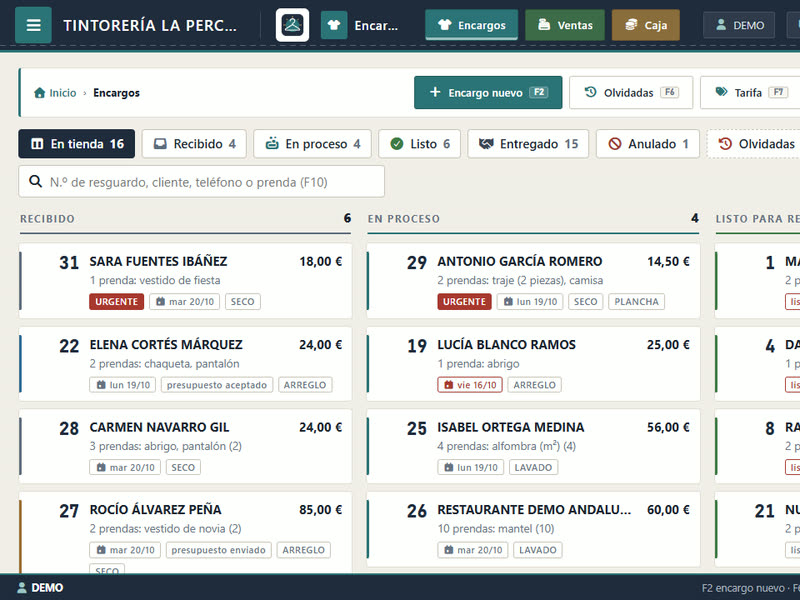This screenshot has height=600, width=800.
Task: Click the calendar icon on order 26's mar 20/10 tag
Action: (448, 550)
